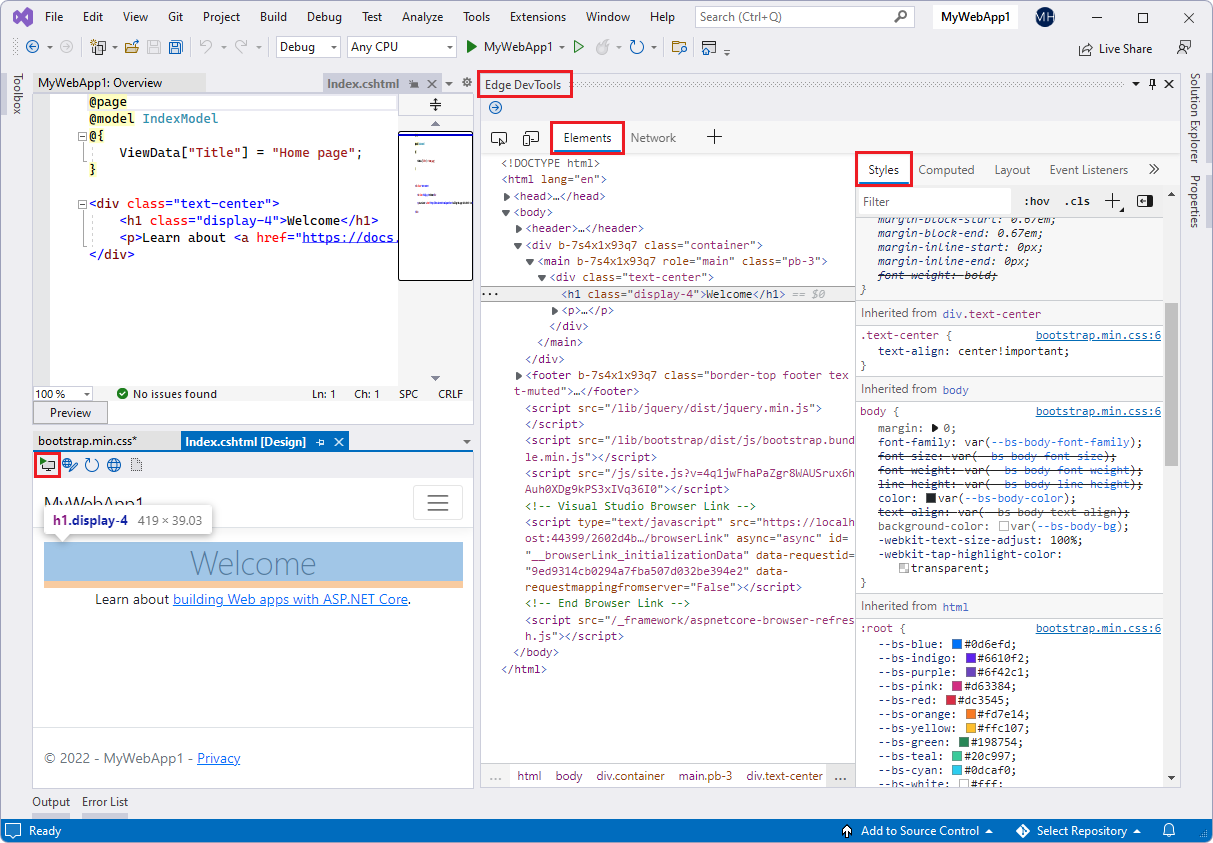Screen dimensions: 1213x843
Task: Switch to the Network tab in DevTools
Action: (x=653, y=137)
